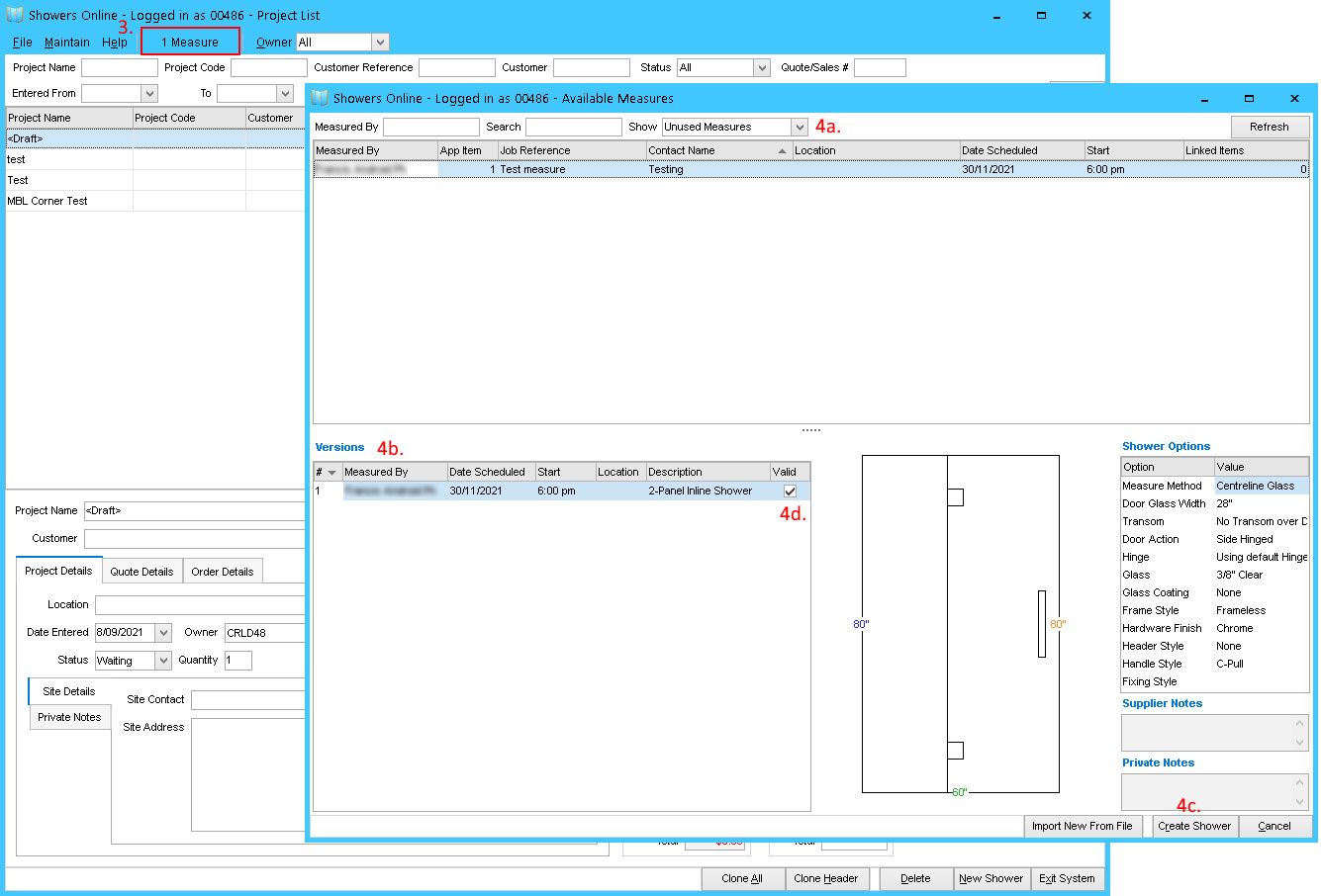The width and height of the screenshot is (1321, 896).
Task: Click the Project Code filter field
Action: point(269,68)
